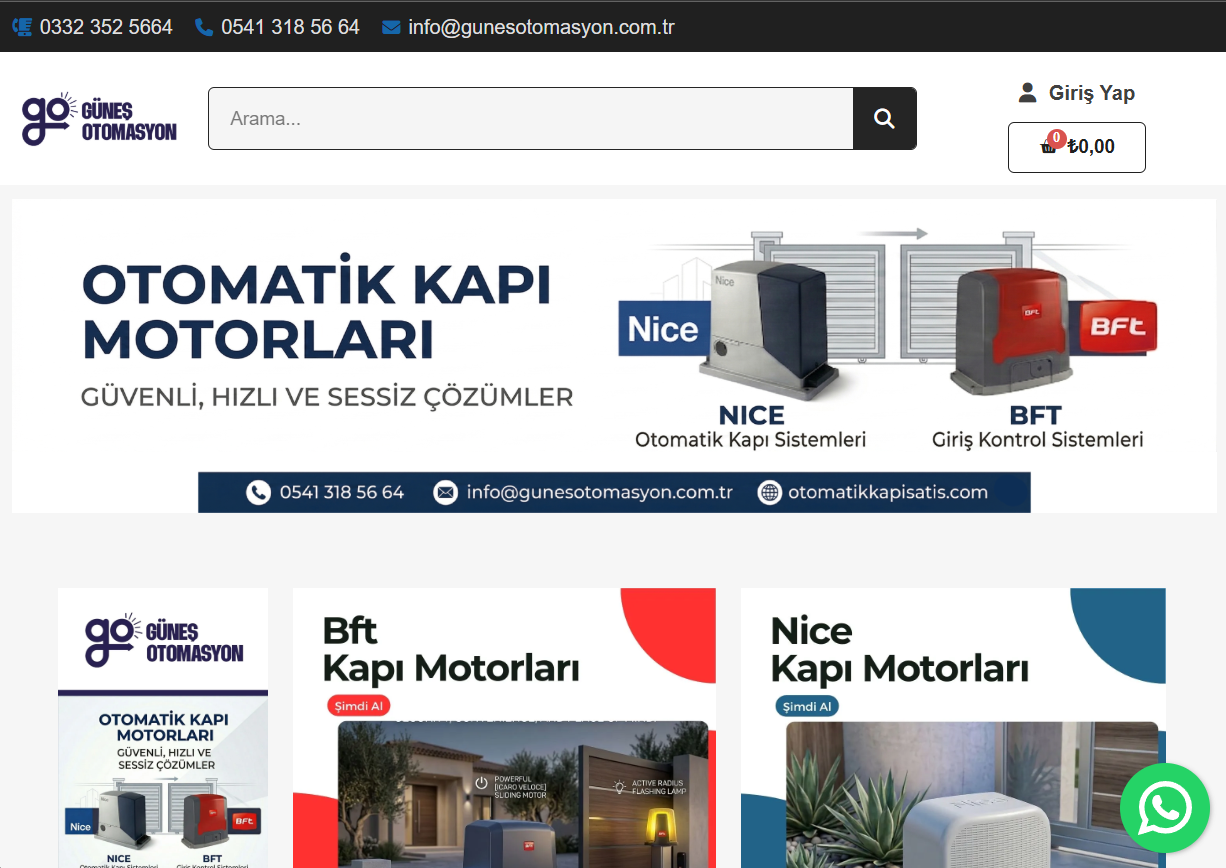Open the WhatsApp chat floating button

click(x=1165, y=808)
